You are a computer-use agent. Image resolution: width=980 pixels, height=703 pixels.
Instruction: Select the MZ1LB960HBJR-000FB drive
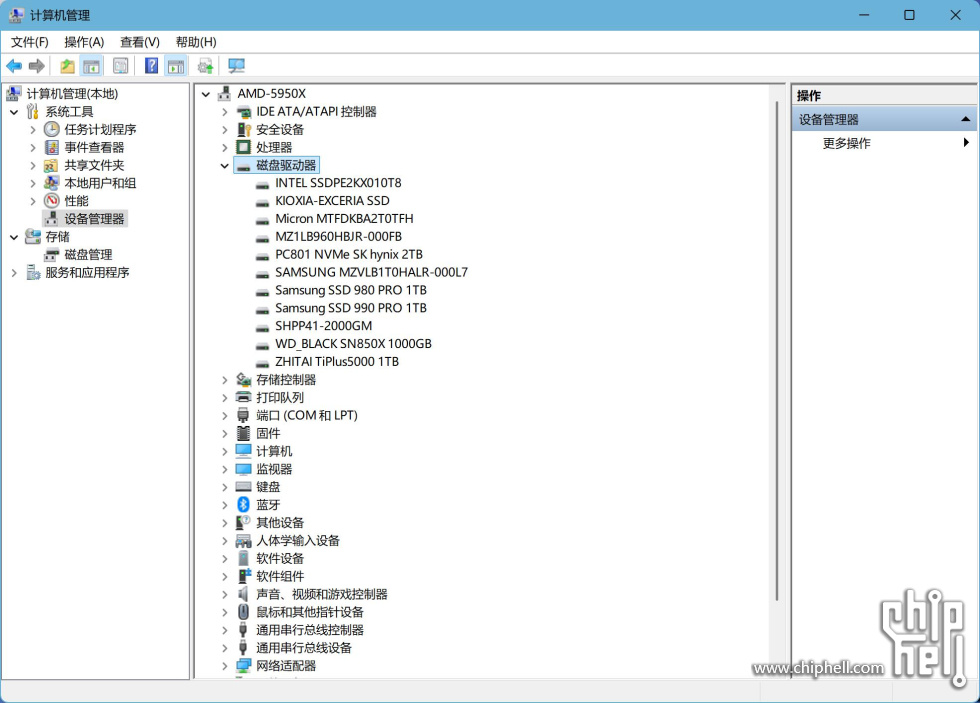click(x=338, y=237)
